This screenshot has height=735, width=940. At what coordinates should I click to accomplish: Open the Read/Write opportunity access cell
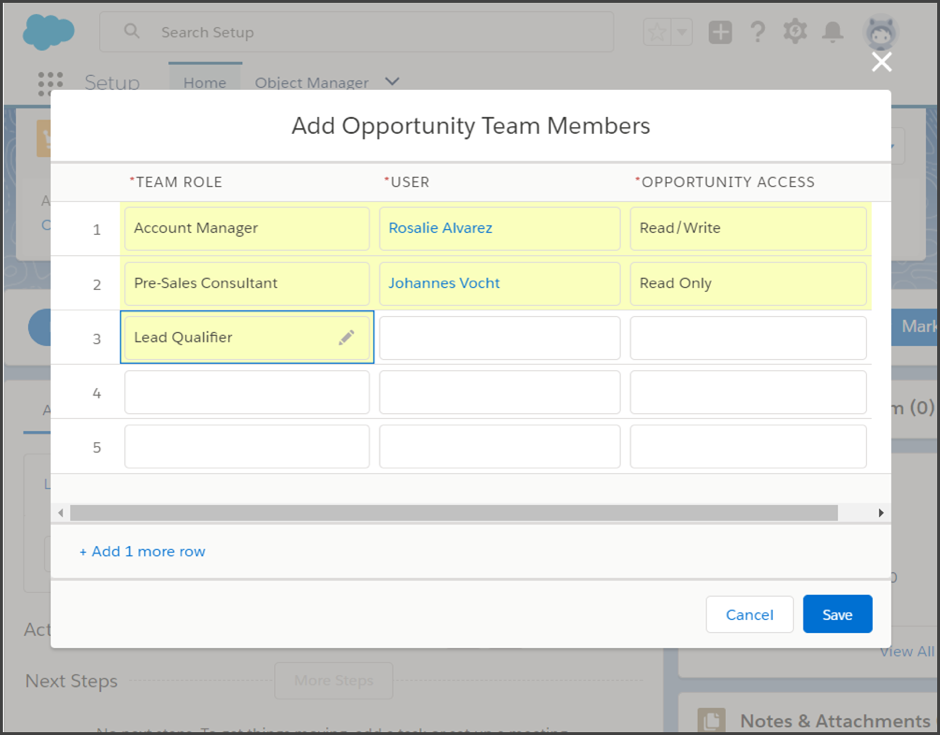748,228
